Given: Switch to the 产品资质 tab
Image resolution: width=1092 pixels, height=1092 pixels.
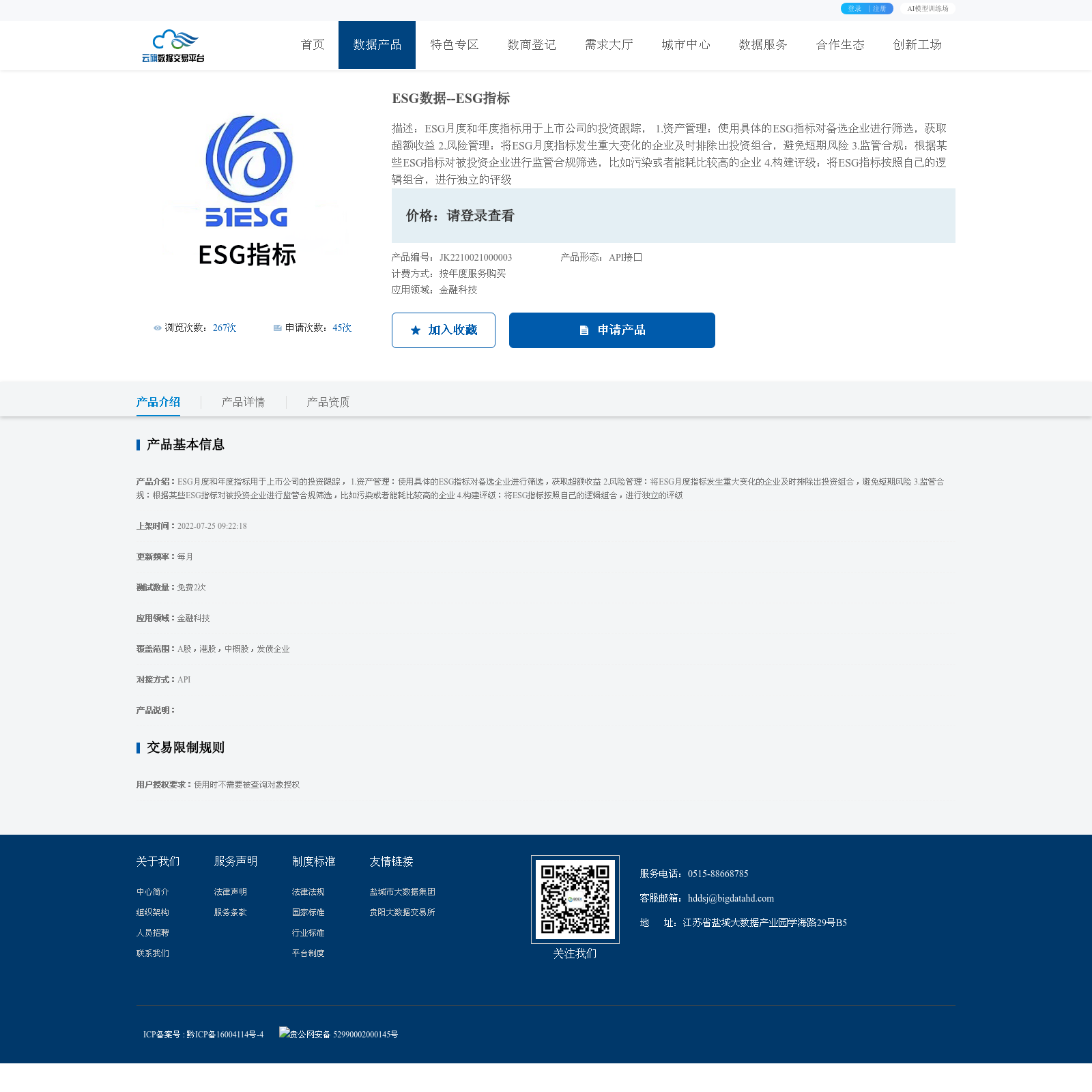Looking at the screenshot, I should [x=328, y=402].
